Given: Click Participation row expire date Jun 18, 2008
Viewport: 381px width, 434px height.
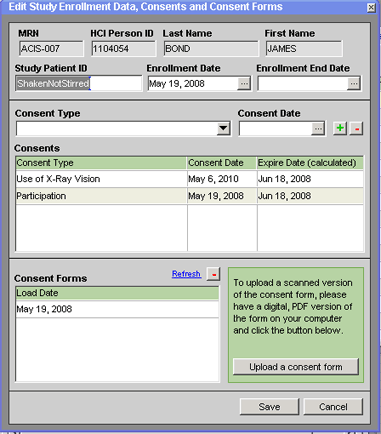Looking at the screenshot, I should (284, 196).
